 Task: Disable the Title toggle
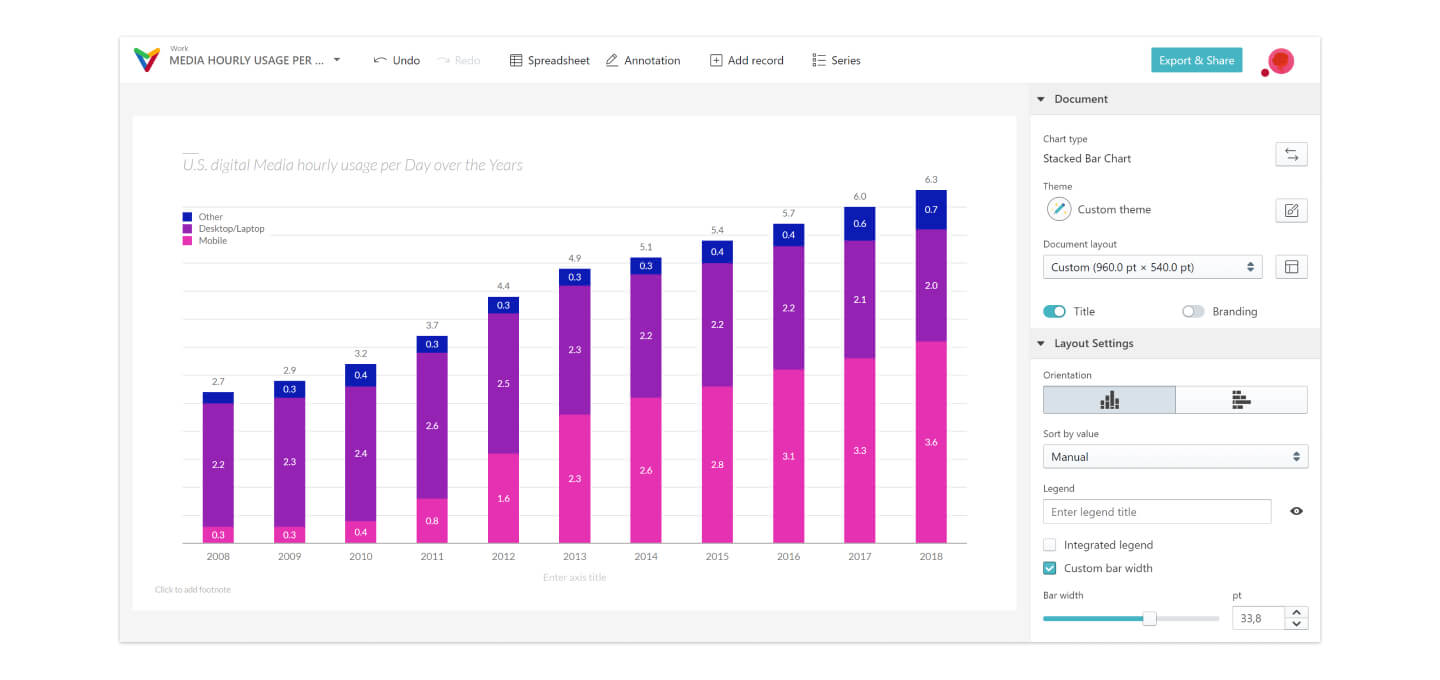(x=1054, y=312)
